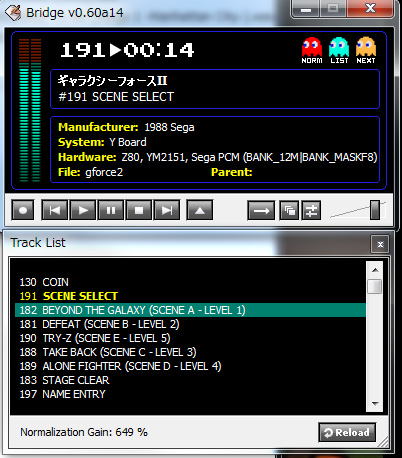
Task: Click the Reload button
Action: pyautogui.click(x=347, y=432)
